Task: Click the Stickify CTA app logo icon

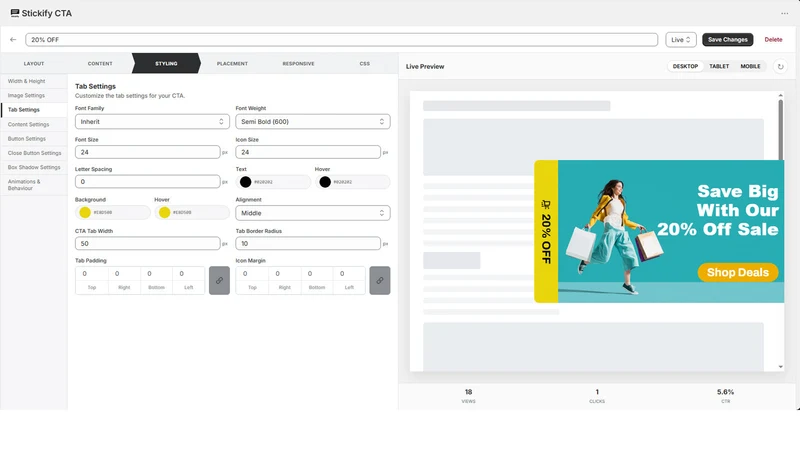Action: [15, 13]
